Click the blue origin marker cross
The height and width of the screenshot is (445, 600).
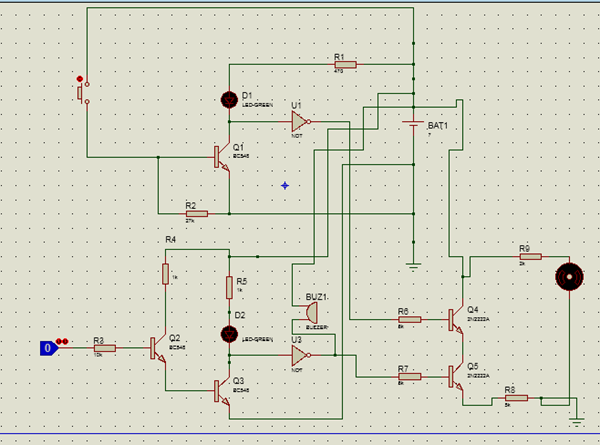point(285,186)
